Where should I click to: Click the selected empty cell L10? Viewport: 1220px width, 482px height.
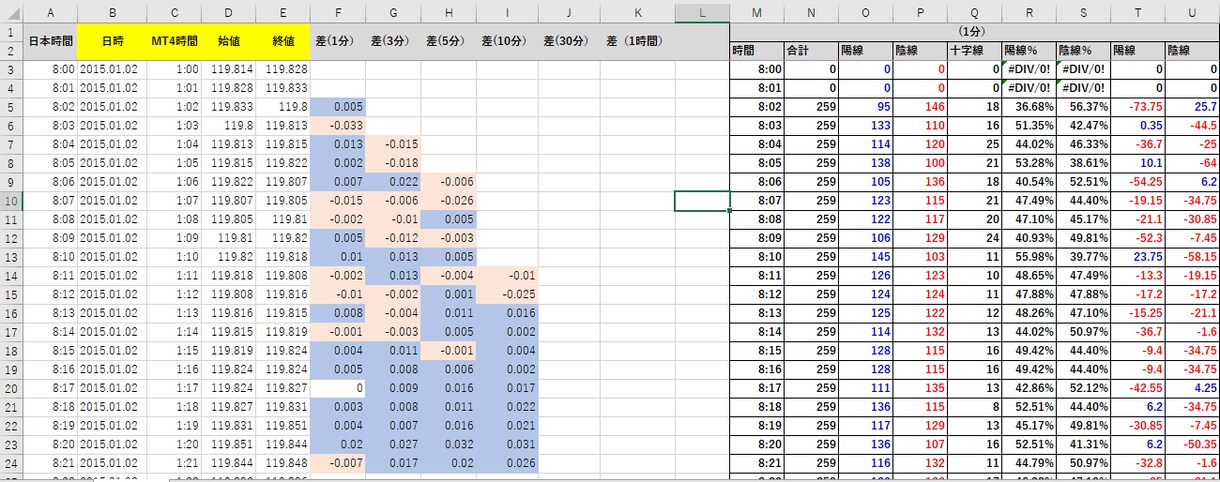(x=702, y=201)
